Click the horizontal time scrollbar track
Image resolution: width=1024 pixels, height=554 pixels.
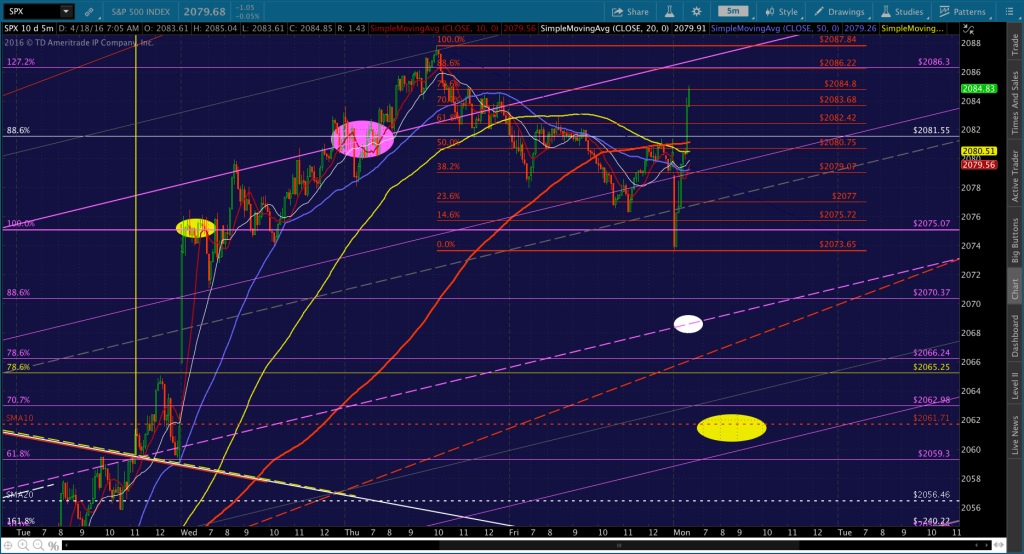click(526, 545)
